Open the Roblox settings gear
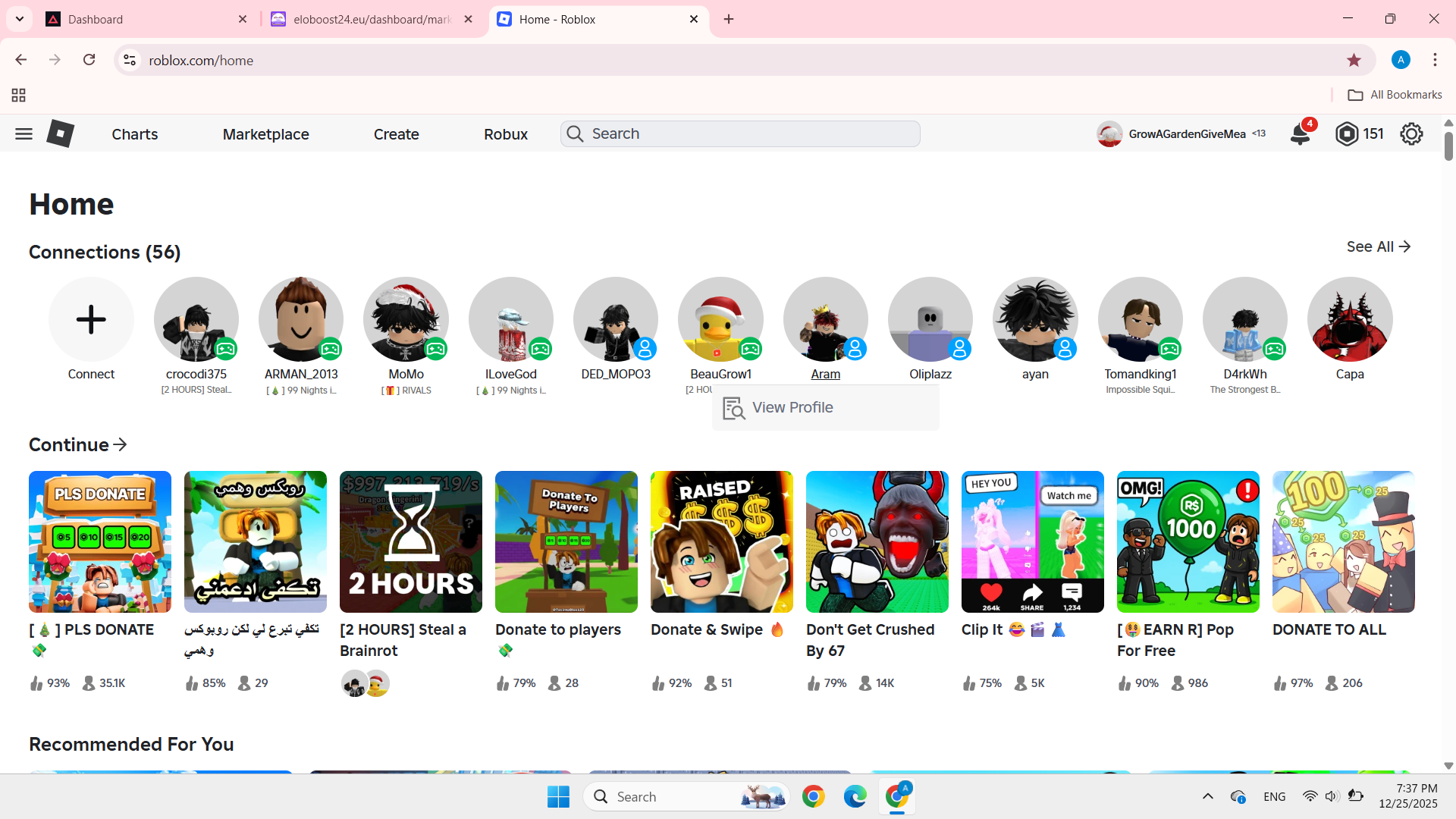This screenshot has height=819, width=1456. click(x=1411, y=134)
